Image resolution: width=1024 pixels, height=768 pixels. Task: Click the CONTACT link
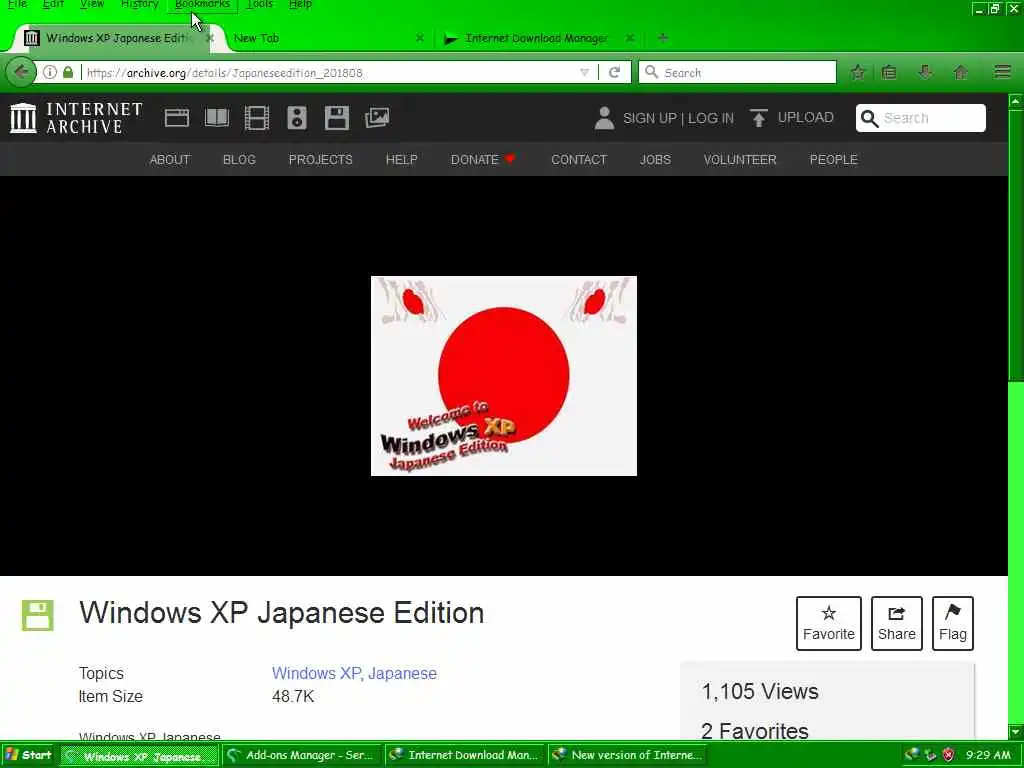[x=579, y=159]
